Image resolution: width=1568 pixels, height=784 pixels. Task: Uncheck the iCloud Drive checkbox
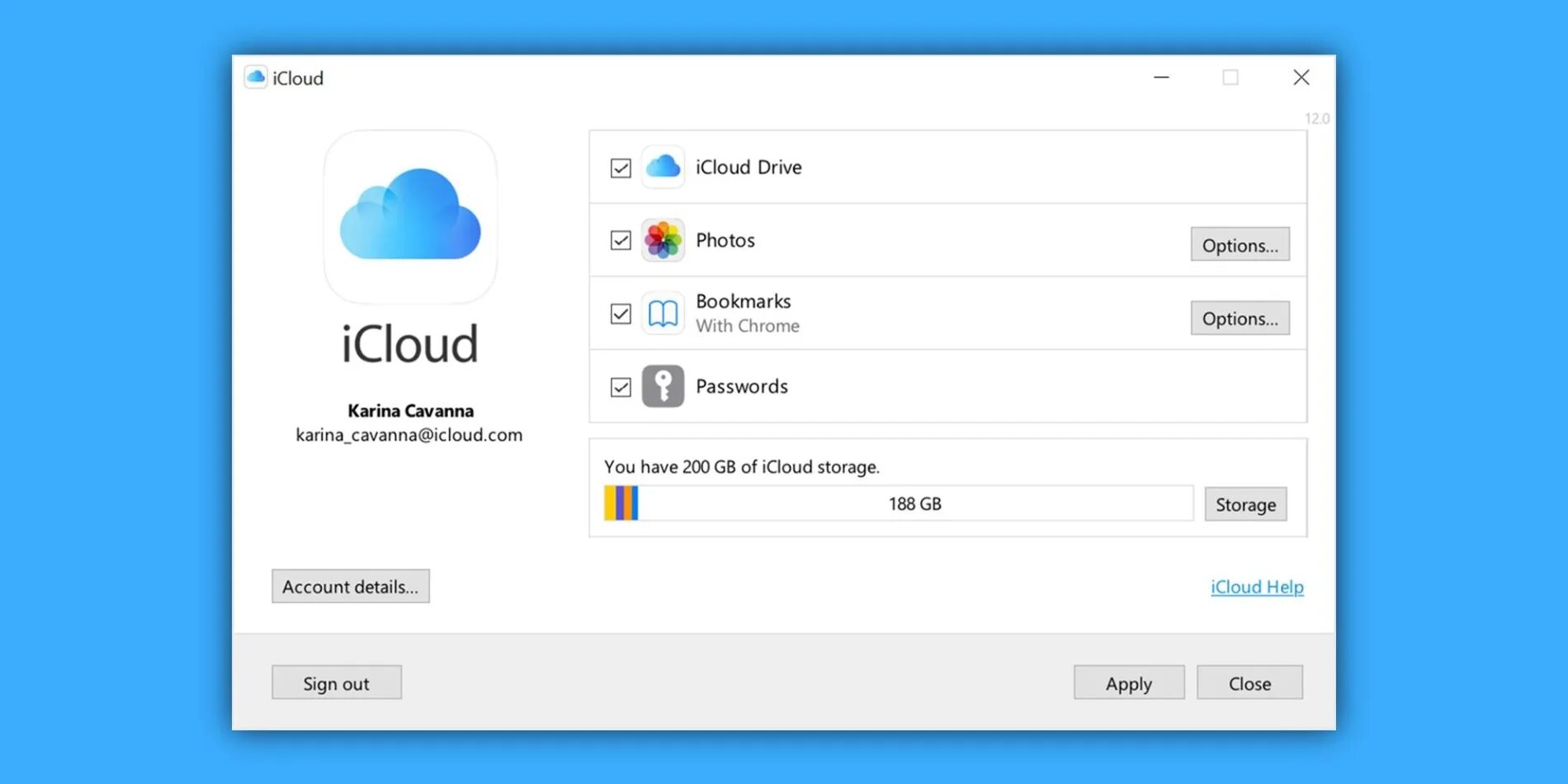[x=621, y=168]
